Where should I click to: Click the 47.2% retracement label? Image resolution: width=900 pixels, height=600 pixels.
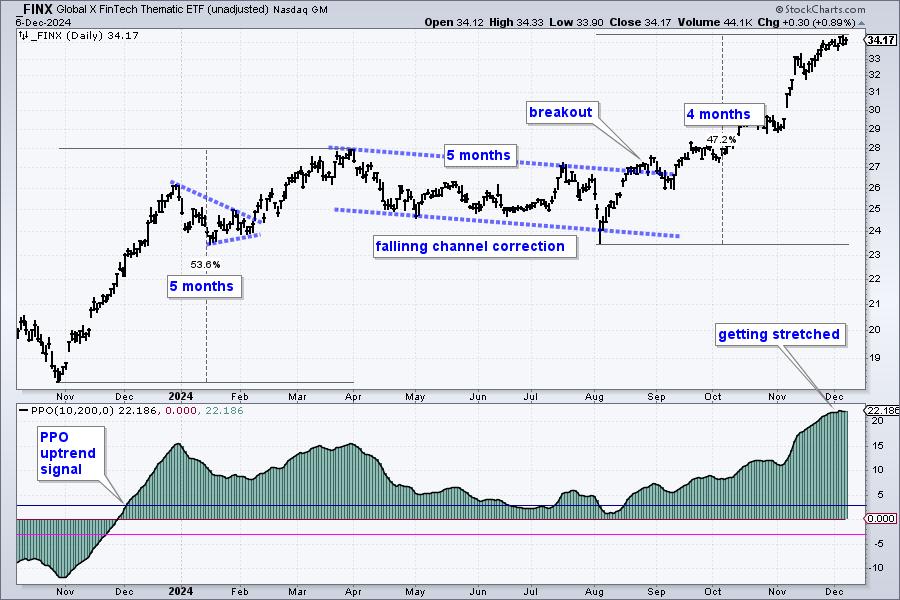[721, 139]
